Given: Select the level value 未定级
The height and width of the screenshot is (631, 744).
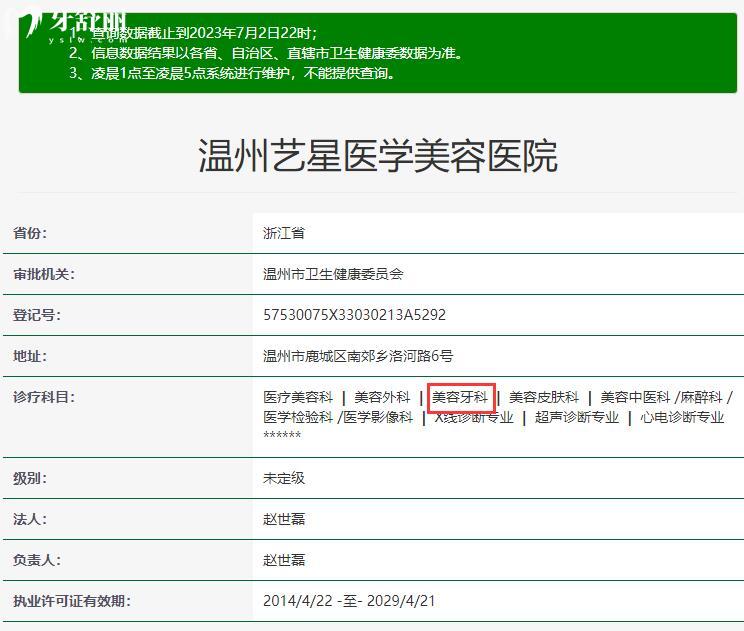Looking at the screenshot, I should click(284, 478).
